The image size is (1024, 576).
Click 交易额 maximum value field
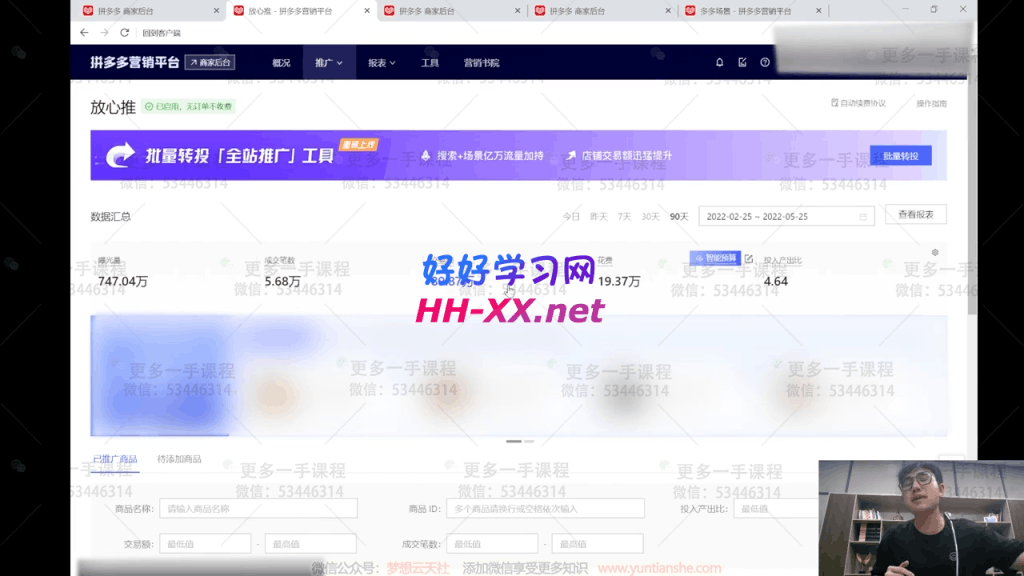coord(311,543)
